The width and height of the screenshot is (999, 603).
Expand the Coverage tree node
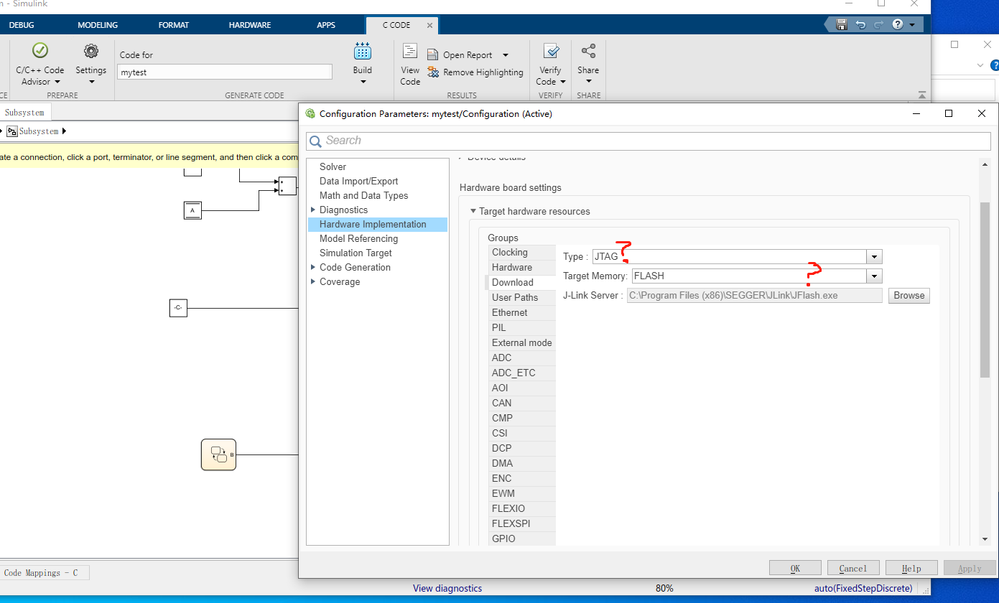point(313,282)
